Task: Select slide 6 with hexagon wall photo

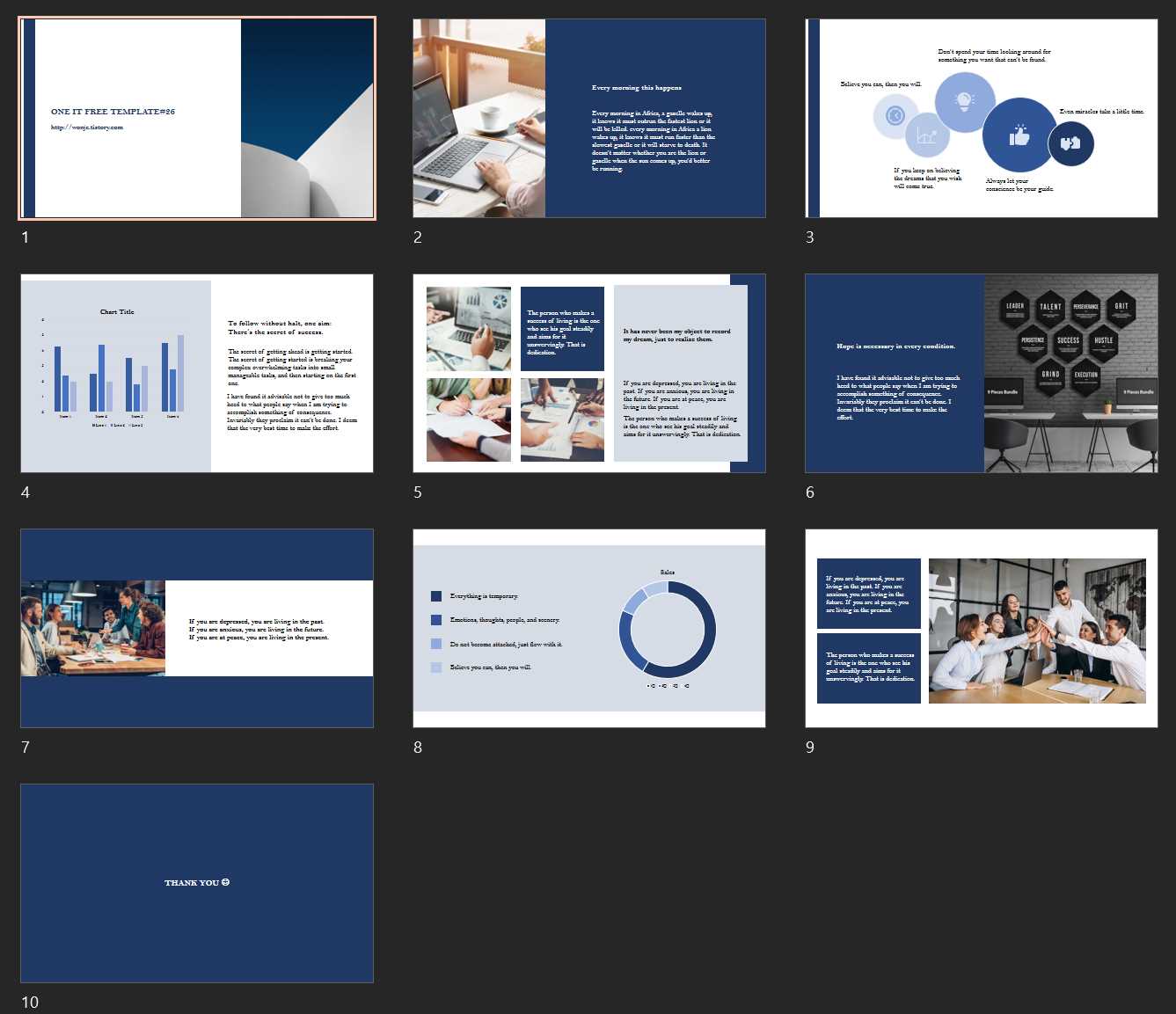Action: pos(982,373)
